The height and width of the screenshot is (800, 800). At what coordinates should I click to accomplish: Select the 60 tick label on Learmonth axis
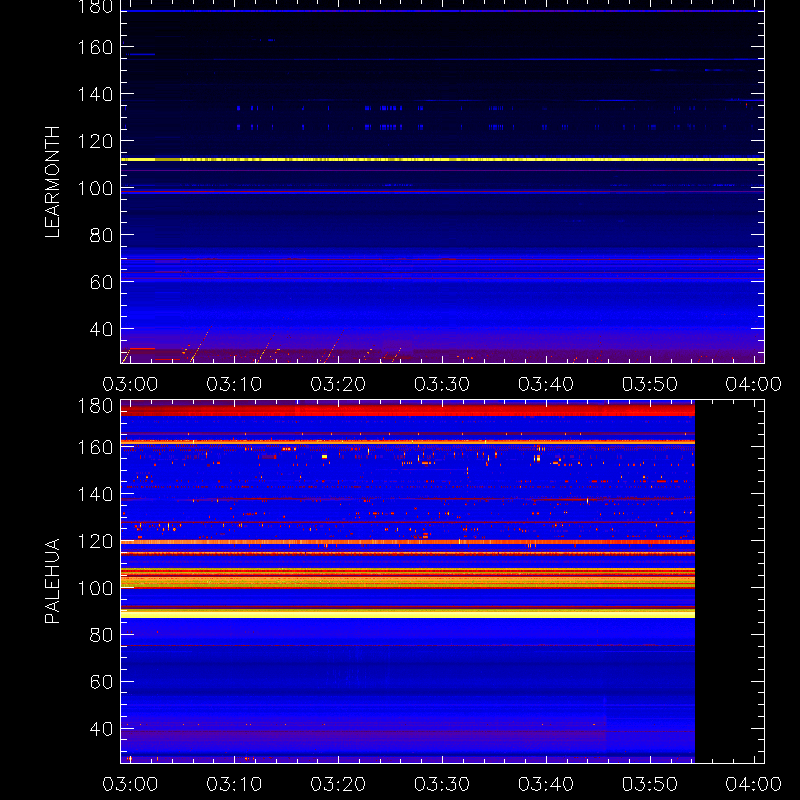pos(102,282)
